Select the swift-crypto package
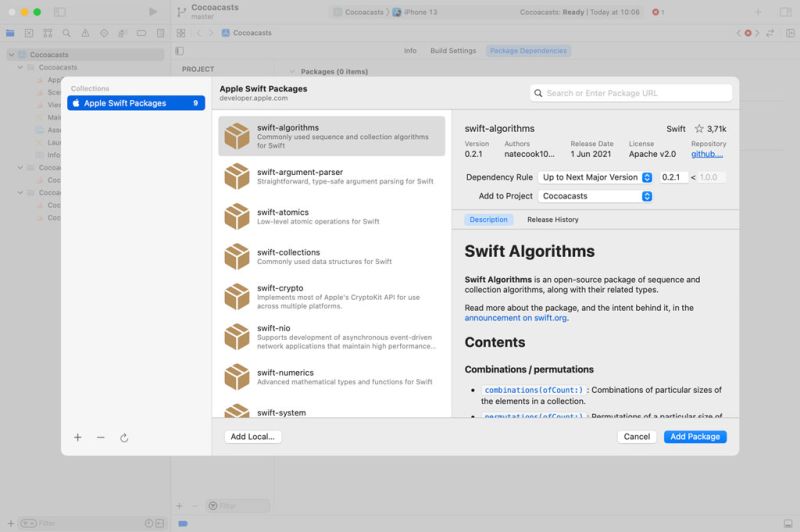The width and height of the screenshot is (800, 532). coord(332,297)
